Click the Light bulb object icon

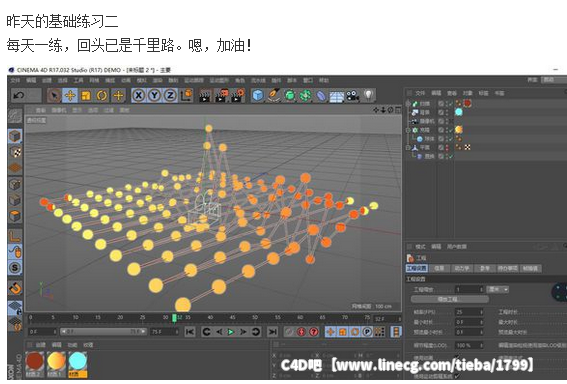(368, 95)
